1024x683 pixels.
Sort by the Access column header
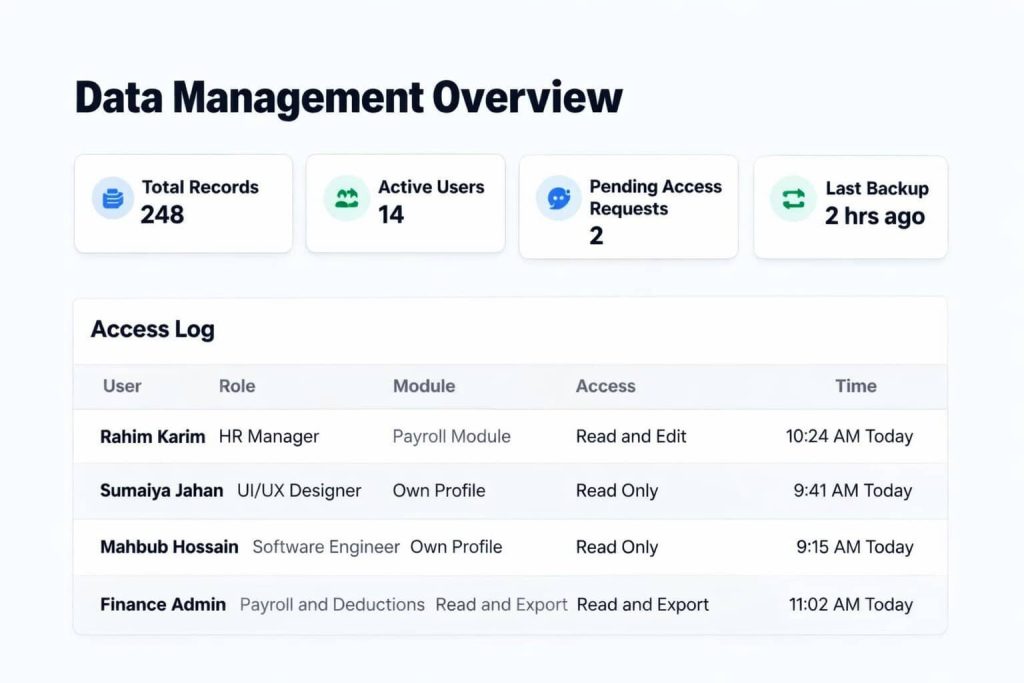click(605, 386)
